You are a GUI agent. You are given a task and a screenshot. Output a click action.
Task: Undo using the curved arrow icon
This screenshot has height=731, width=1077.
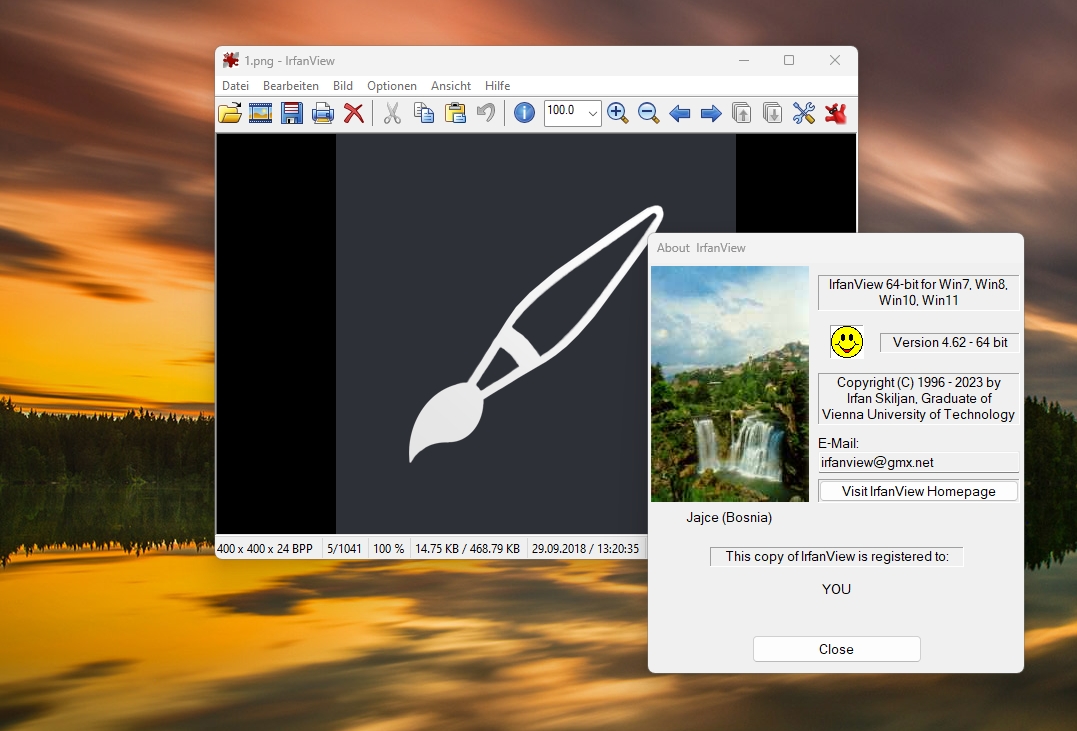click(486, 113)
